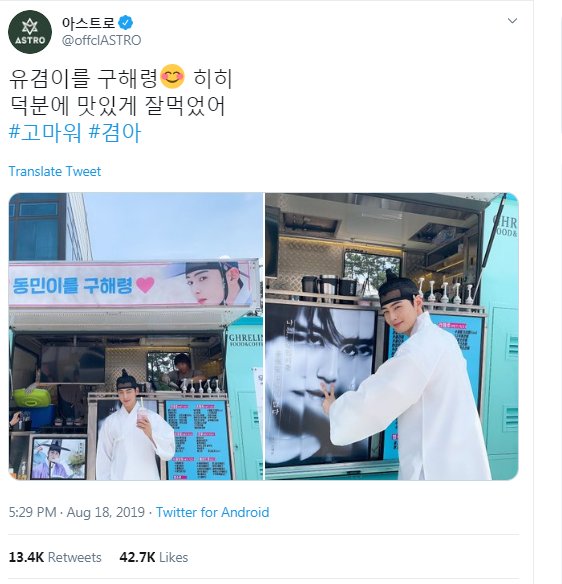Screen dimensions: 562x584
Task: Open the #고마워 hashtag
Action: pyautogui.click(x=45, y=133)
